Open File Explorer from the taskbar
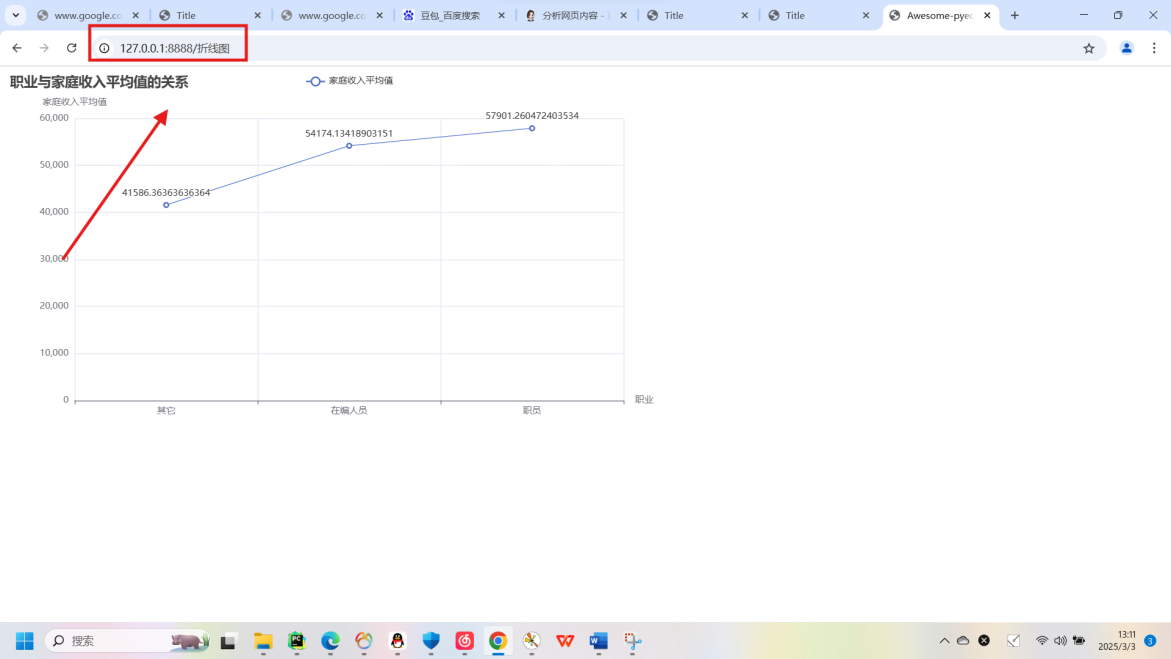Image resolution: width=1171 pixels, height=659 pixels. [263, 641]
